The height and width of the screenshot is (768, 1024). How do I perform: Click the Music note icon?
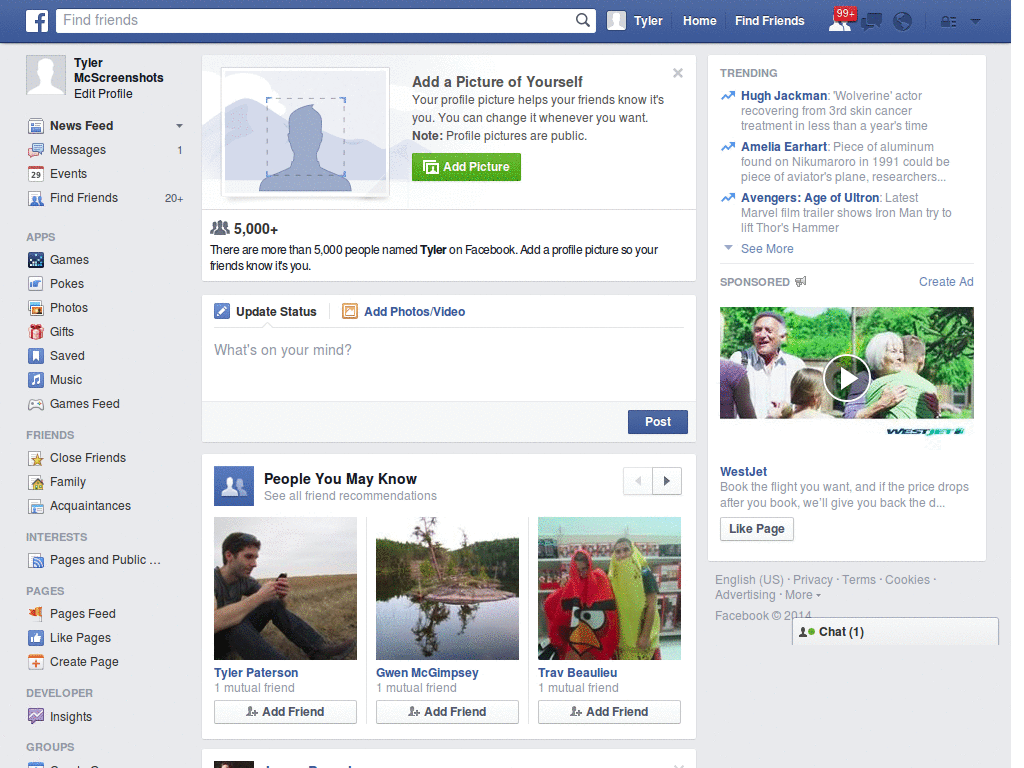pos(36,380)
